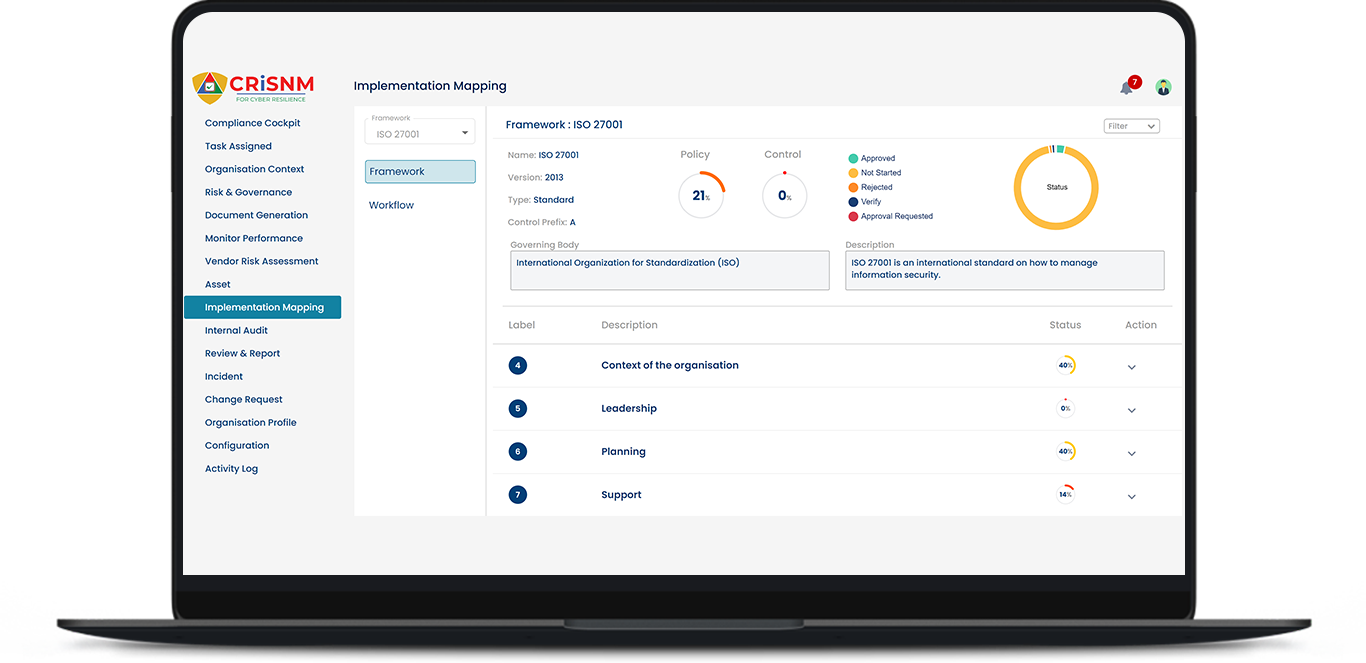Open the Filter dropdown
The width and height of the screenshot is (1366, 663).
pyautogui.click(x=1131, y=126)
